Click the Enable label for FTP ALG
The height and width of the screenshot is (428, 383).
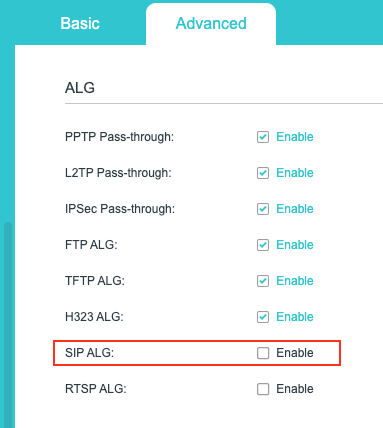tap(295, 245)
